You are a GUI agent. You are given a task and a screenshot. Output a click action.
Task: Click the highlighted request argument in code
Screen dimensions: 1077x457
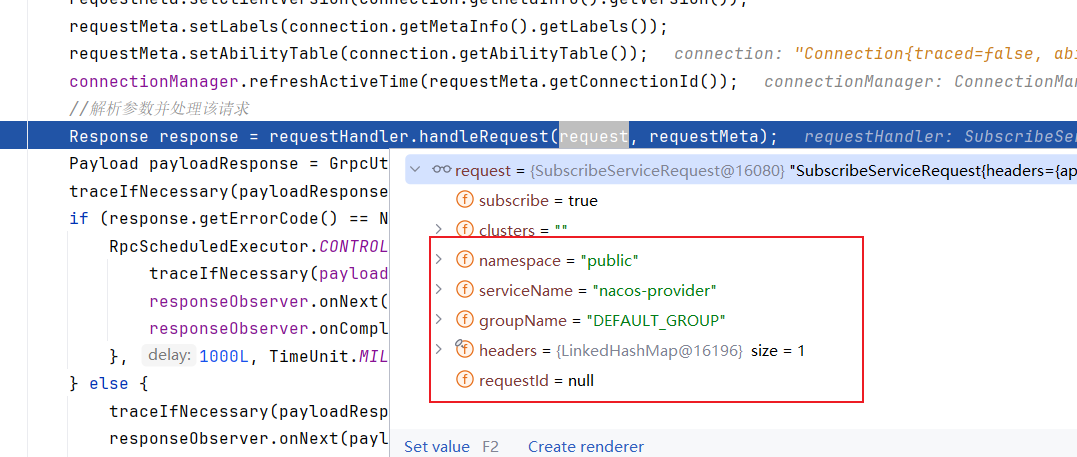[x=593, y=136]
